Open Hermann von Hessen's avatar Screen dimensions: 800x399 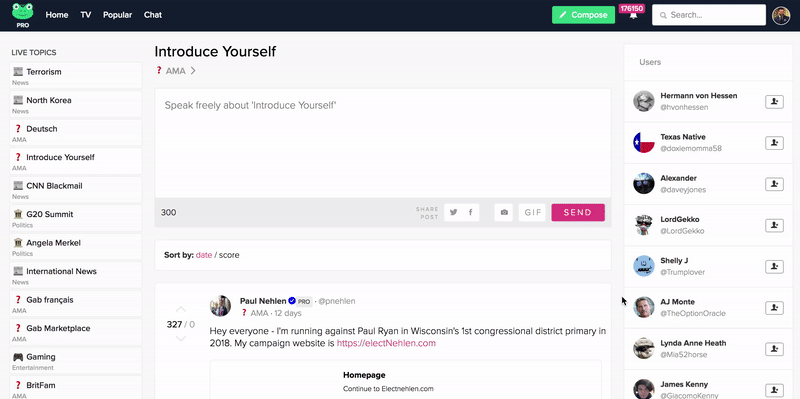point(643,101)
